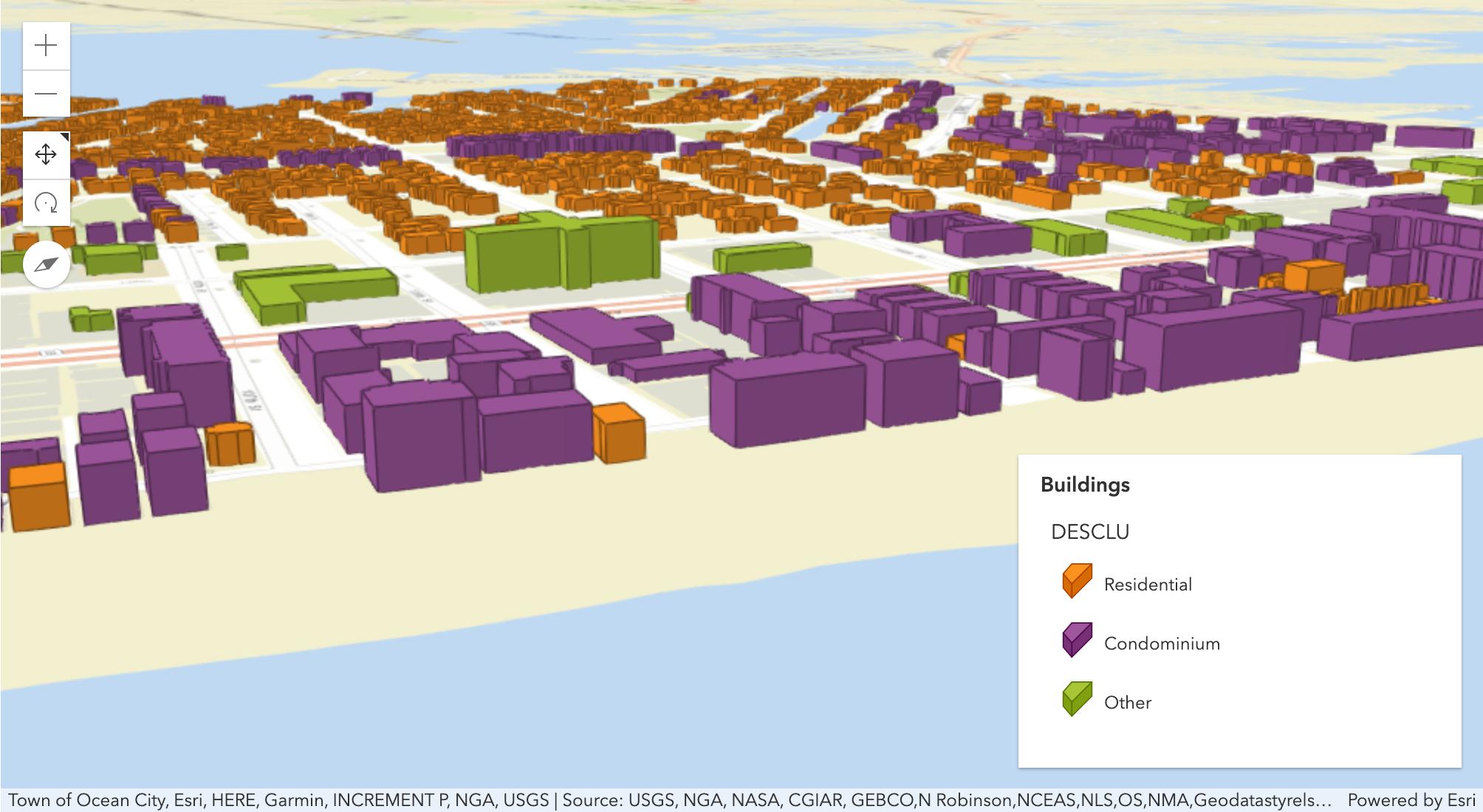The image size is (1483, 812).
Task: Click the green Other legend symbol
Action: click(x=1077, y=699)
